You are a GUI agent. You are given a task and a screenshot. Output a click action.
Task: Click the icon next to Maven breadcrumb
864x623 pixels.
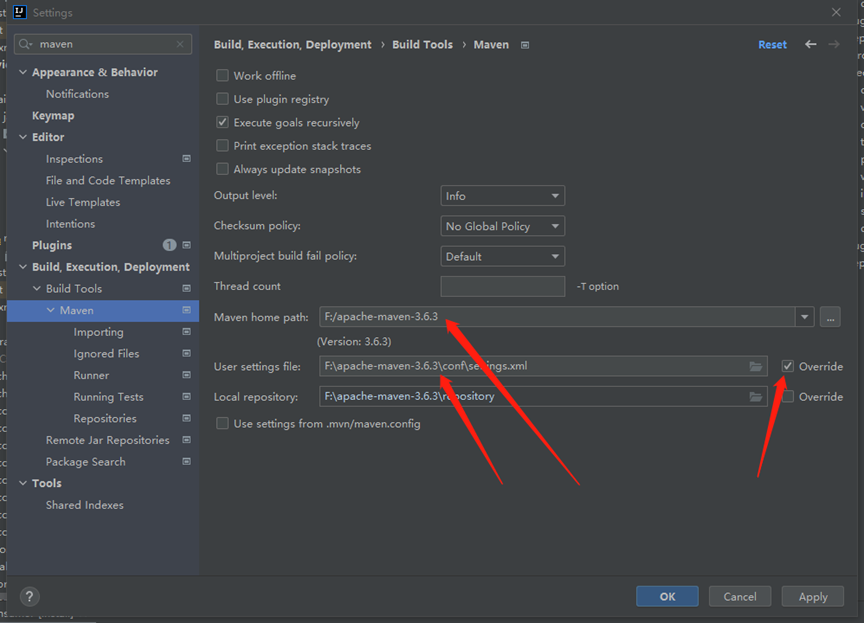click(x=525, y=45)
